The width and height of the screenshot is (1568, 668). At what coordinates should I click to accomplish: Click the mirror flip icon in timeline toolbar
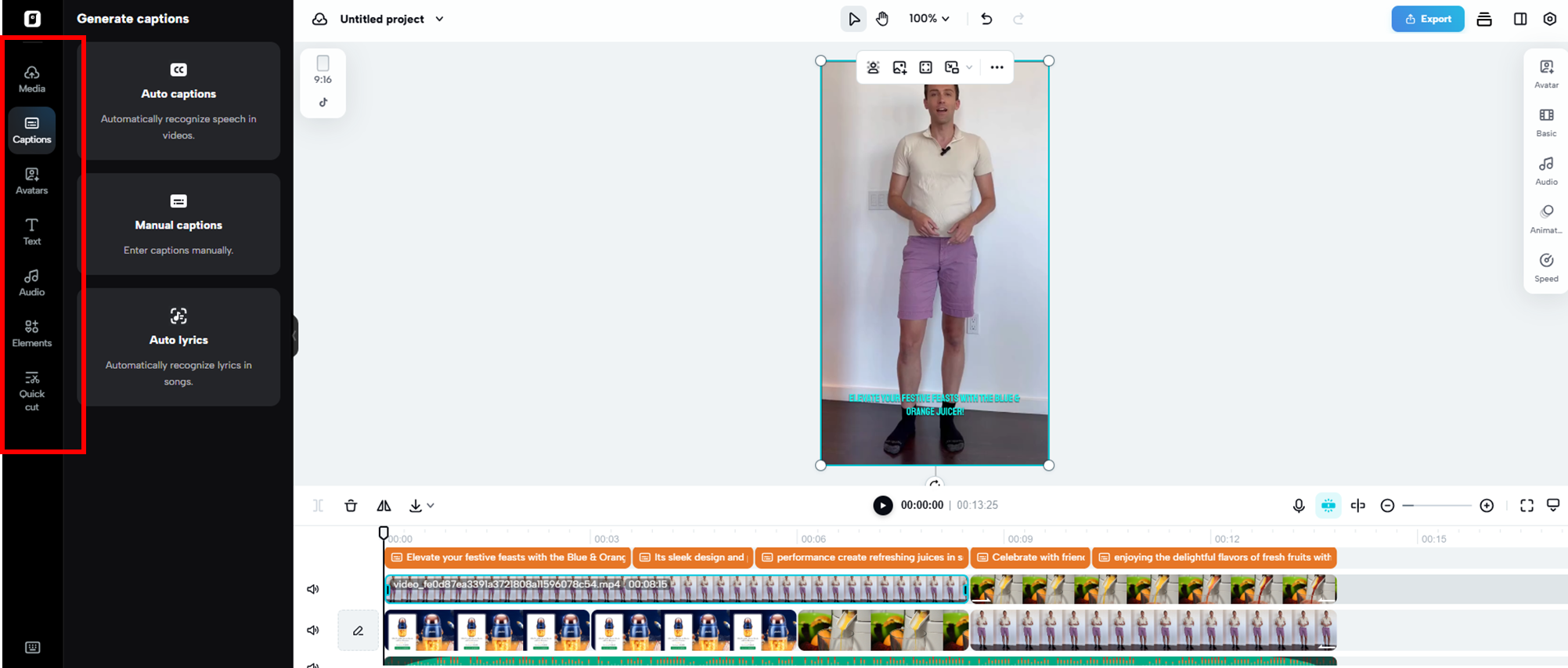(x=384, y=506)
